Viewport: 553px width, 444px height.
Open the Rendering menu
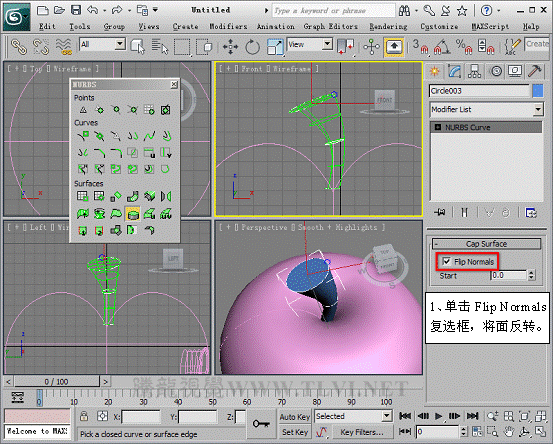pos(388,26)
